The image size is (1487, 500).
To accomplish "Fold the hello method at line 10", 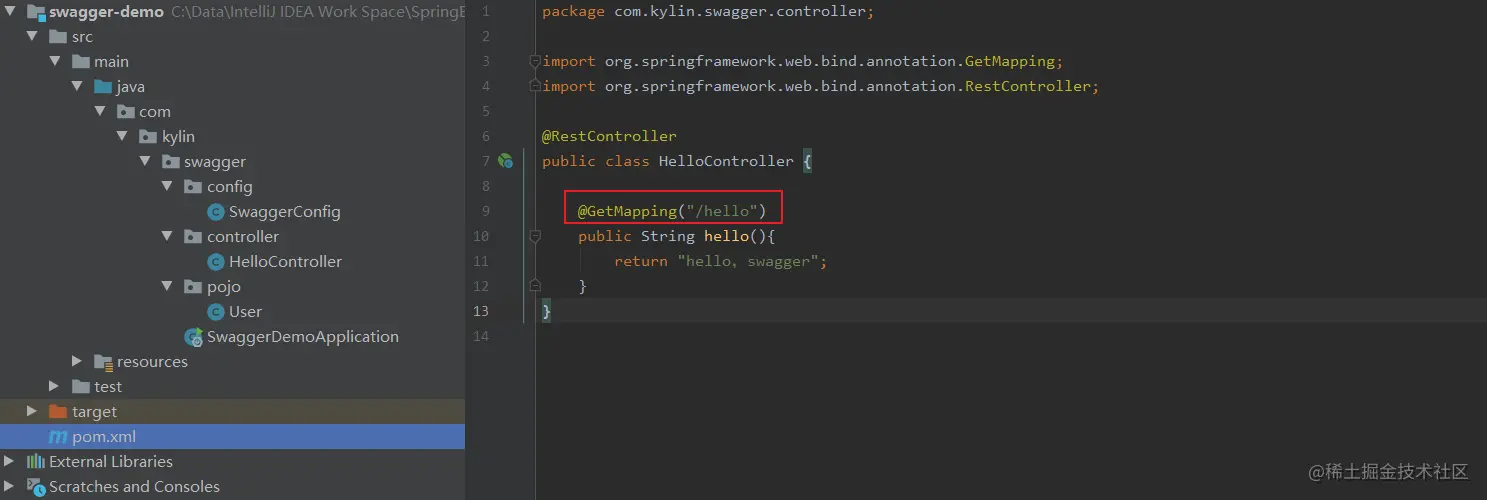I will tap(534, 236).
